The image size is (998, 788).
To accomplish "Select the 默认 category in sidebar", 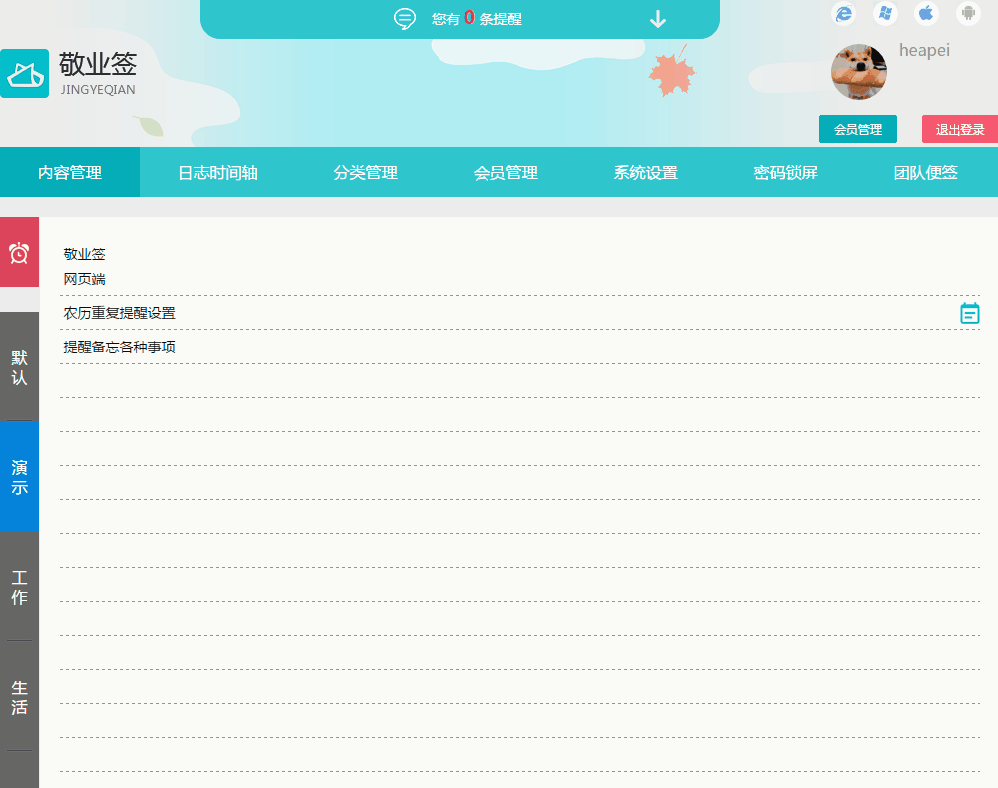I will (x=19, y=367).
